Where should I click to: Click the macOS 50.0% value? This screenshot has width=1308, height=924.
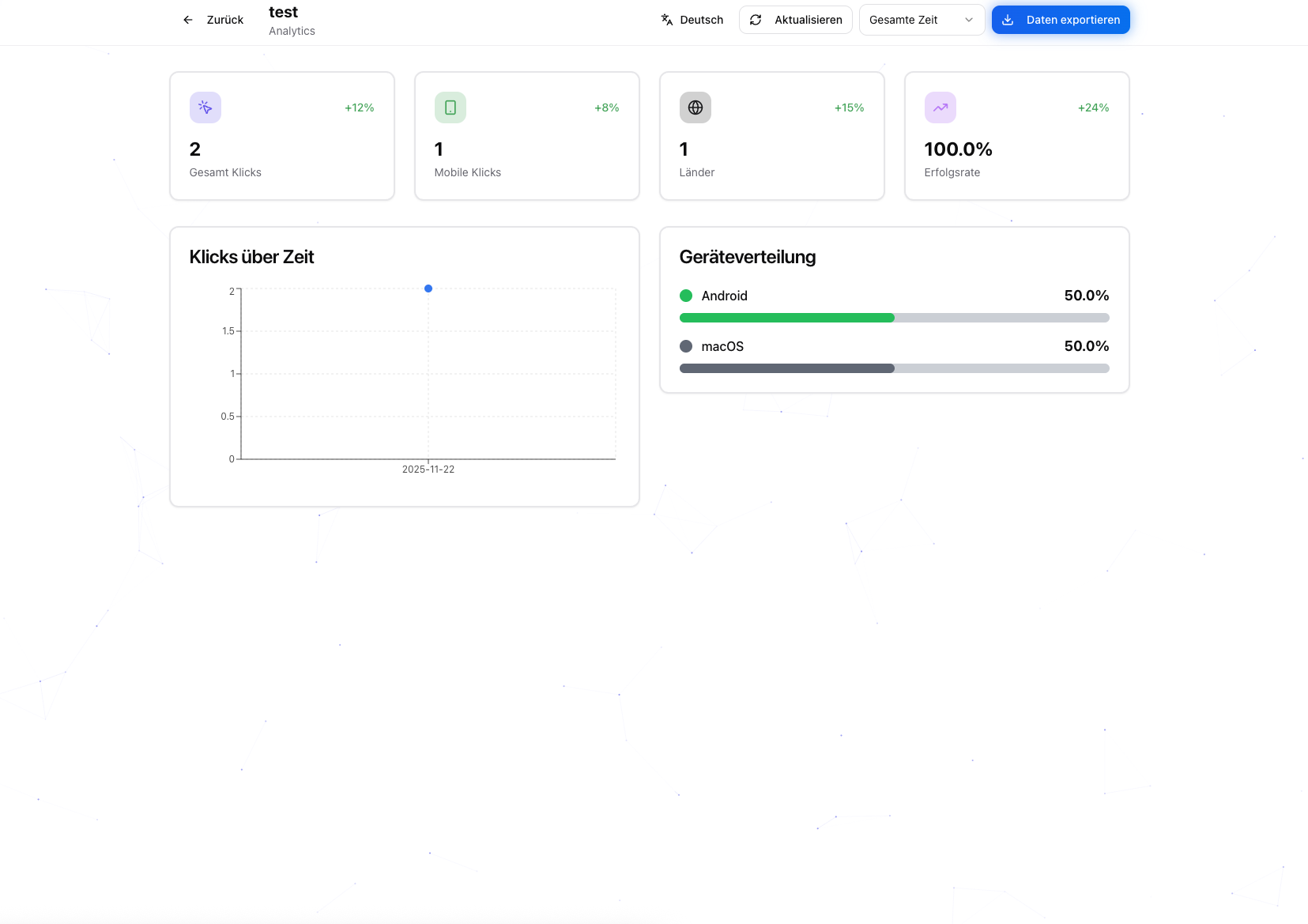click(x=1087, y=346)
